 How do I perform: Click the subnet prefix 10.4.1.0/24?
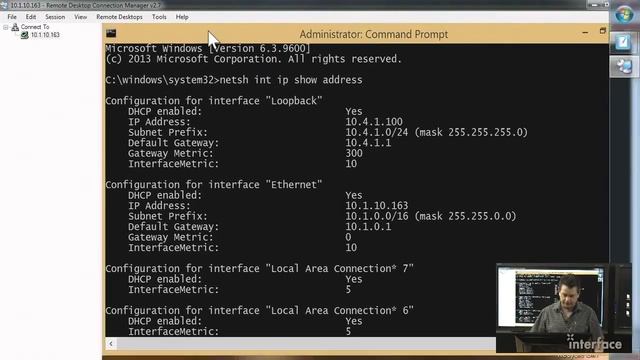pyautogui.click(x=377, y=132)
